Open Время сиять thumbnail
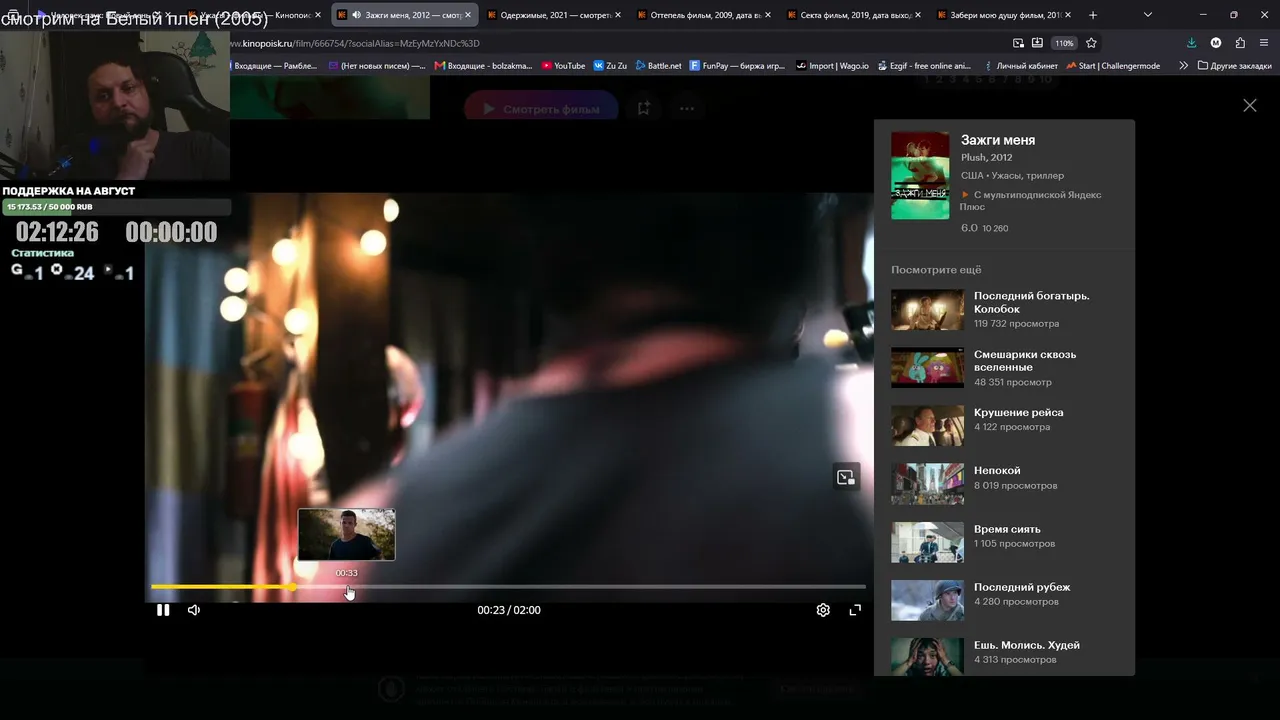The width and height of the screenshot is (1280, 720). click(927, 543)
